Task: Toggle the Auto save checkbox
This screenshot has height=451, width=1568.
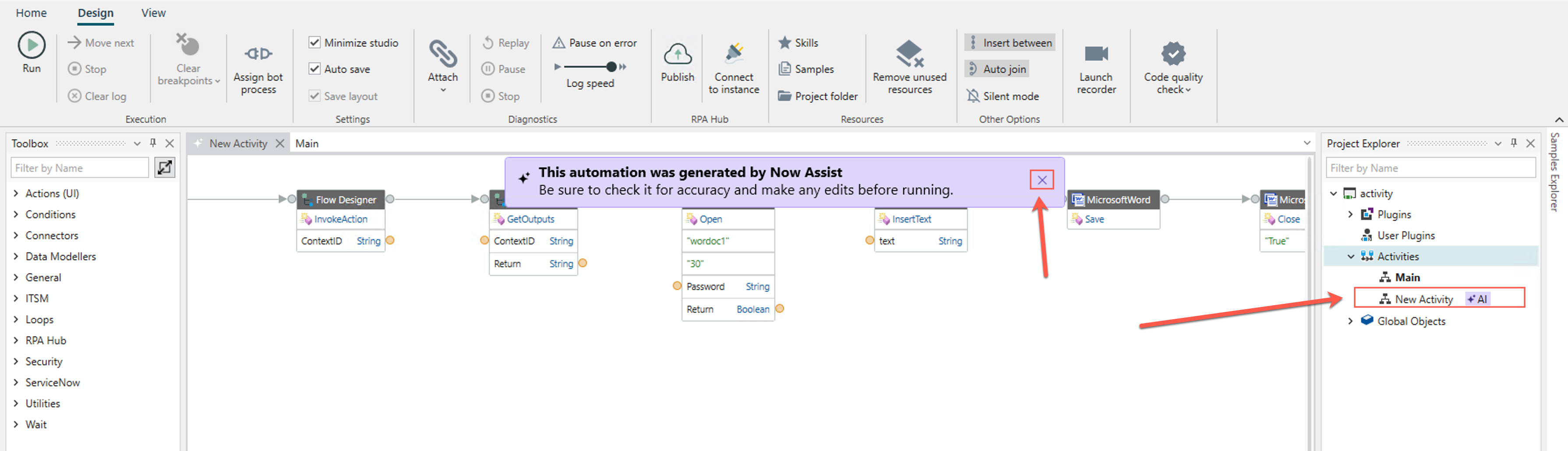Action: click(315, 69)
